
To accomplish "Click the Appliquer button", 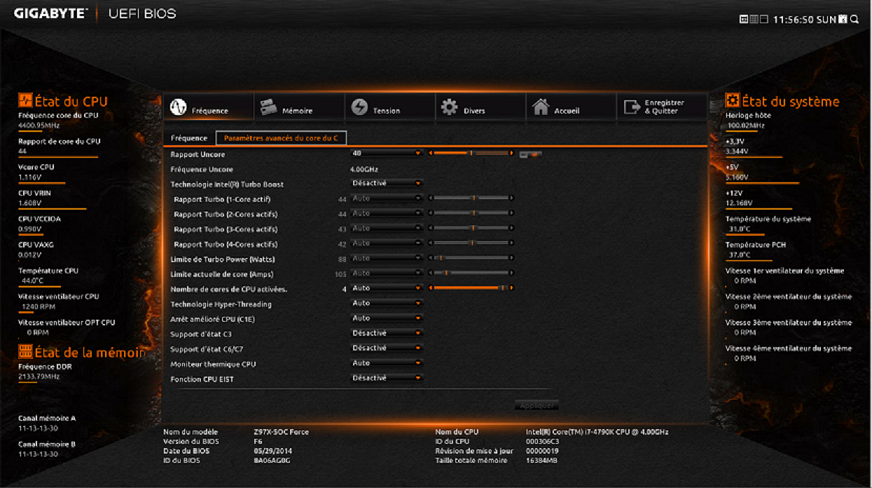I will tap(536, 405).
